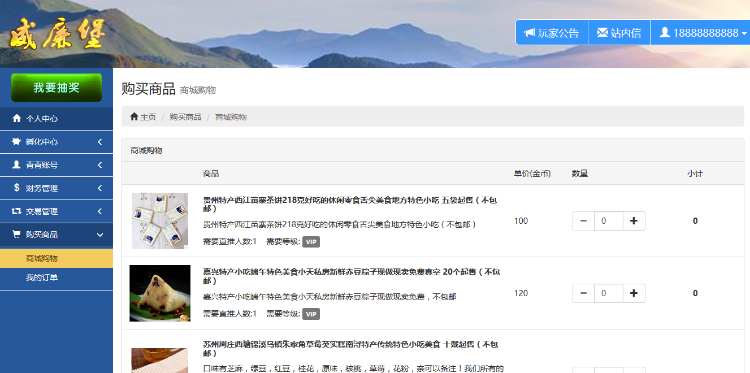
Task: Click the 数量 column header
Action: [580, 174]
